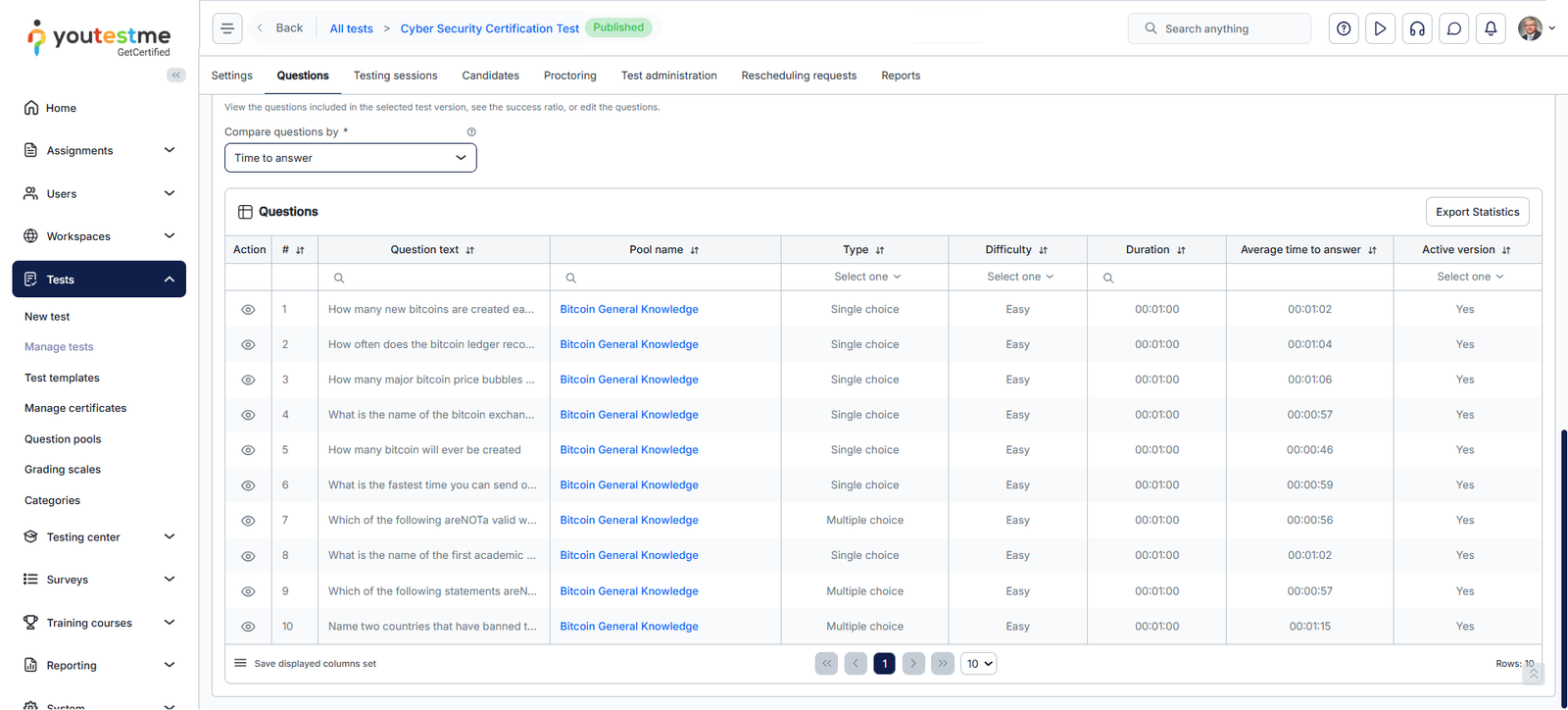Open the headset support icon
The height and width of the screenshot is (710, 1568).
[x=1417, y=28]
